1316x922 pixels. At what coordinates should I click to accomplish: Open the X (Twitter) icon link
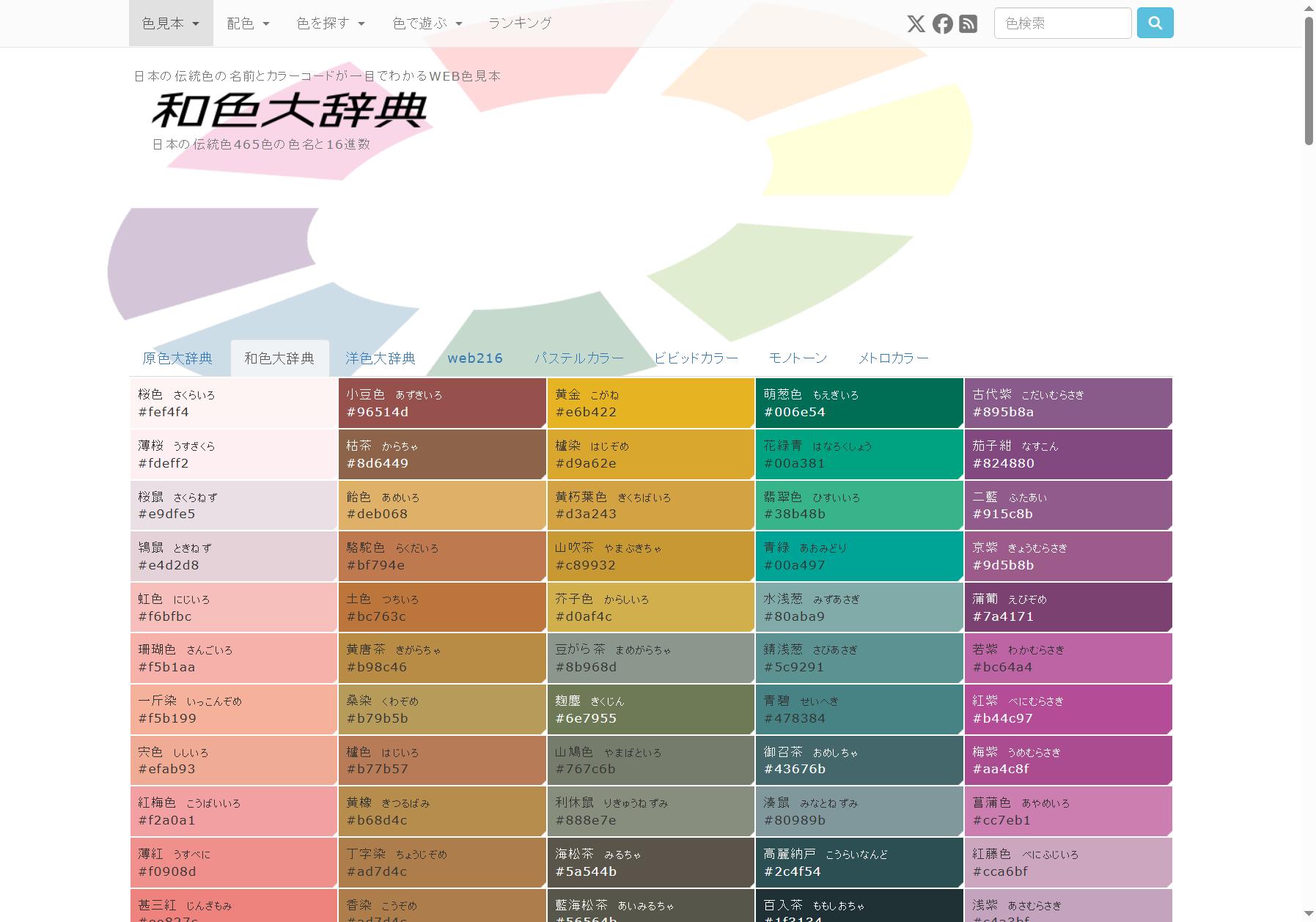916,23
